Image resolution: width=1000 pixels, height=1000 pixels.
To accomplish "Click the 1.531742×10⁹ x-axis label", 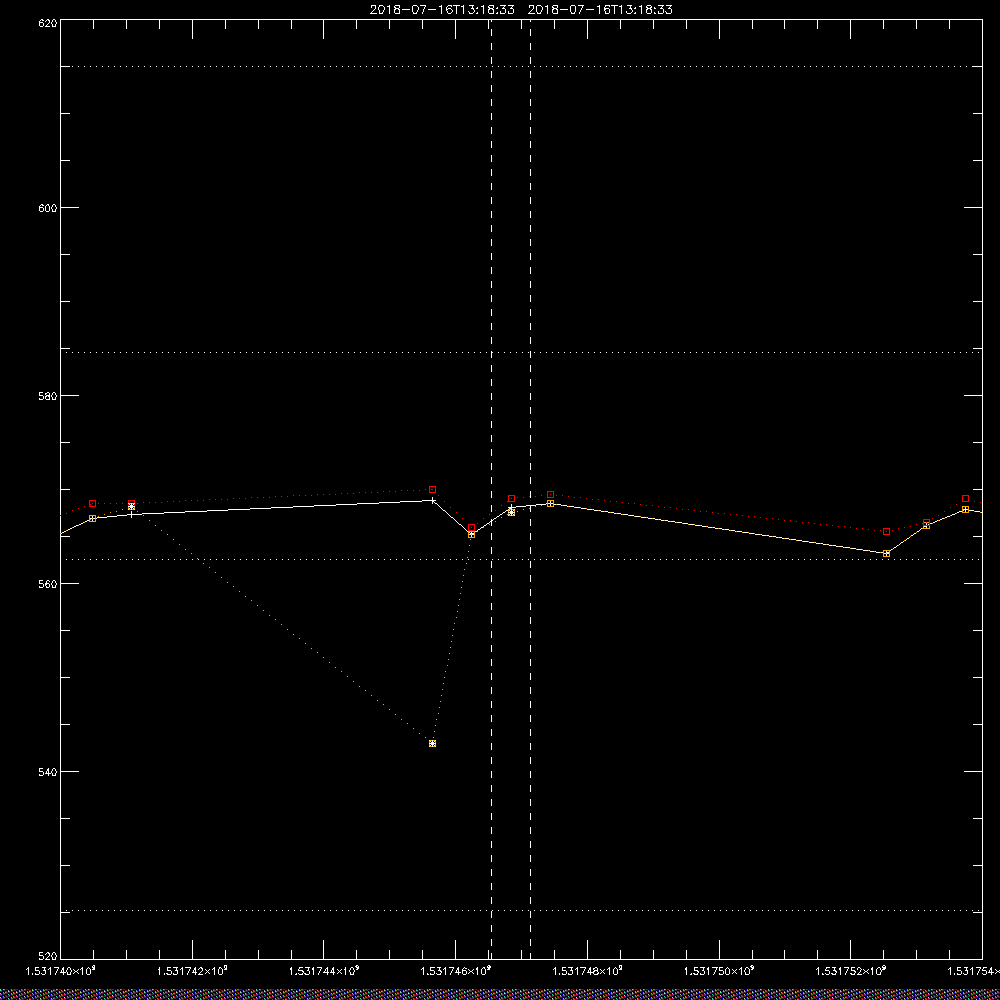I will tap(193, 971).
